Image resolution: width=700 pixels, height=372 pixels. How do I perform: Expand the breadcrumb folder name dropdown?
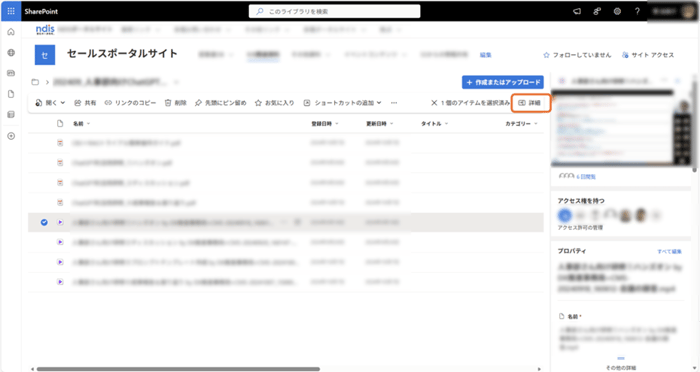point(176,82)
